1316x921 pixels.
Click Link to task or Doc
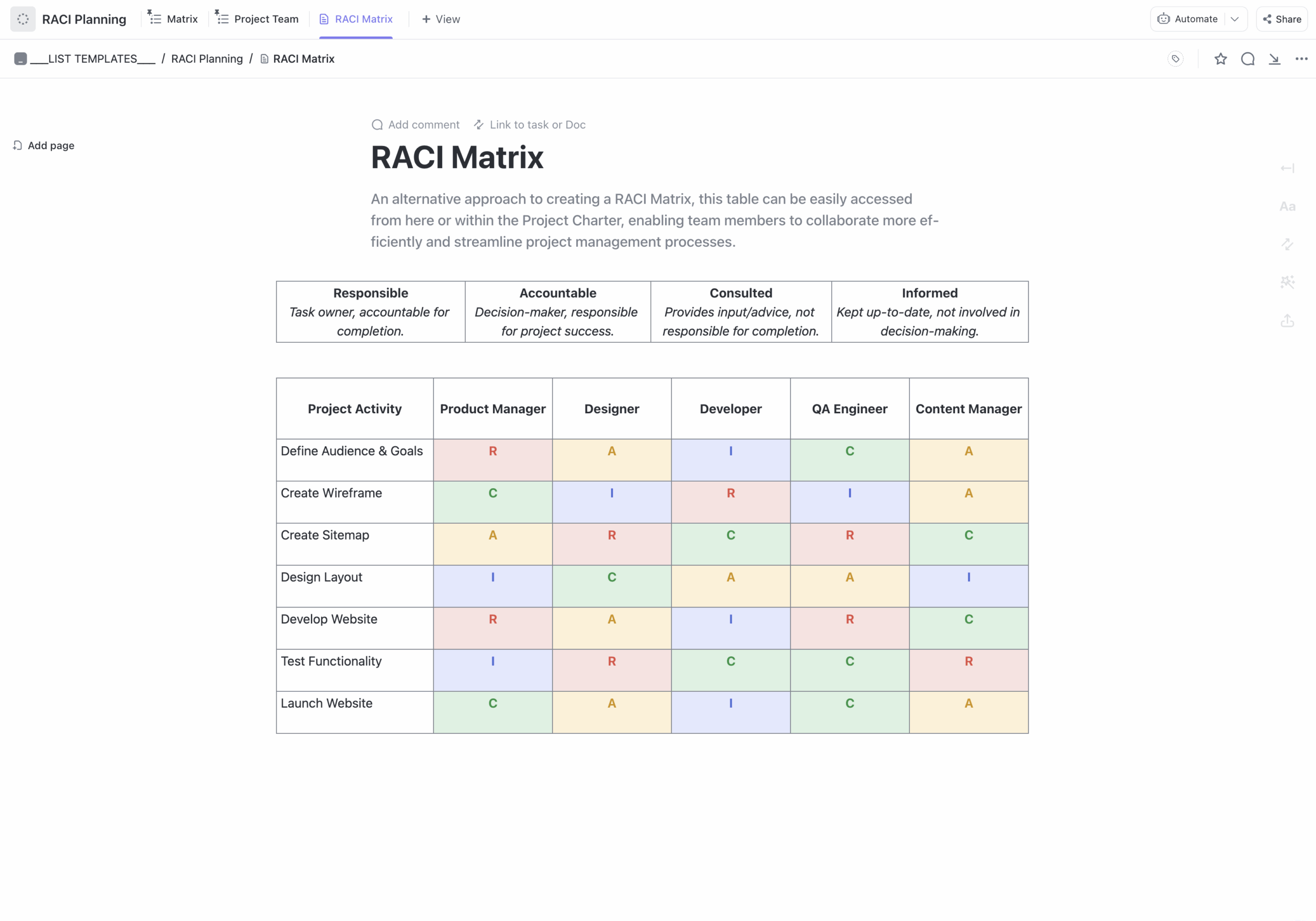click(x=528, y=124)
